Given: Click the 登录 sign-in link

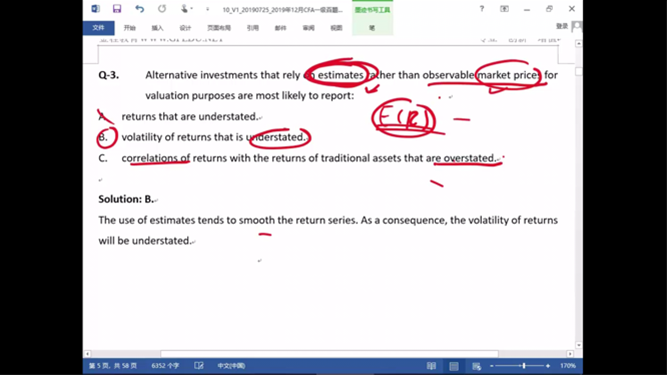Looking at the screenshot, I should pos(562,26).
